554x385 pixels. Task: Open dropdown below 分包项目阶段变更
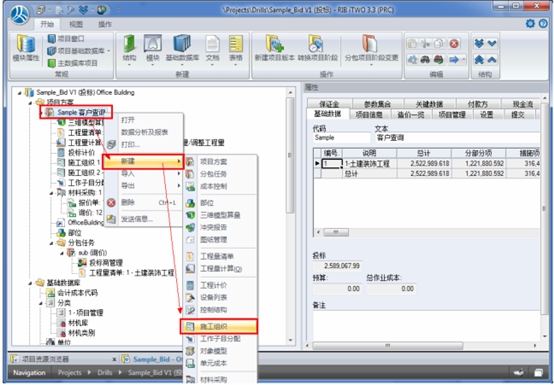371,65
